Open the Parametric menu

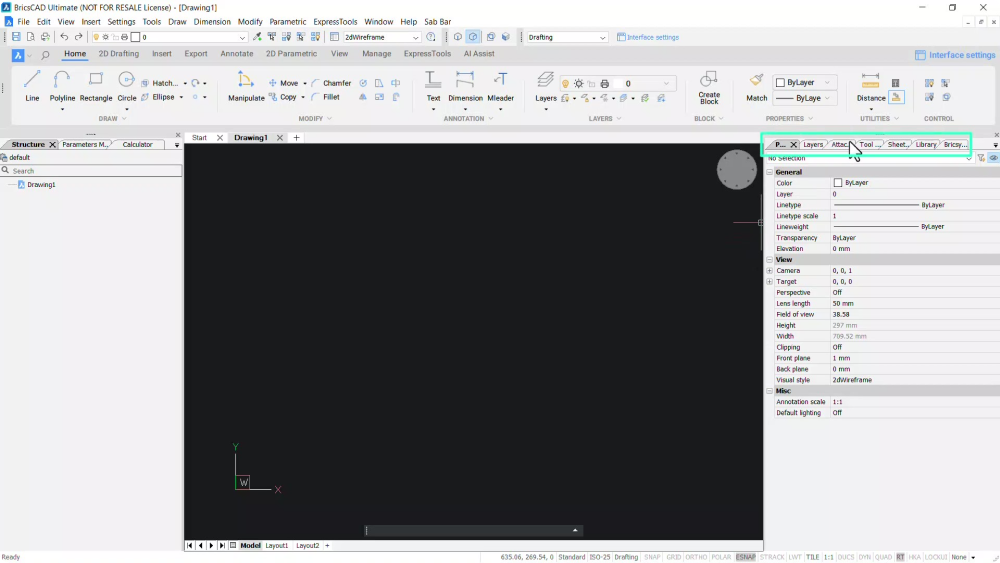pyautogui.click(x=288, y=22)
